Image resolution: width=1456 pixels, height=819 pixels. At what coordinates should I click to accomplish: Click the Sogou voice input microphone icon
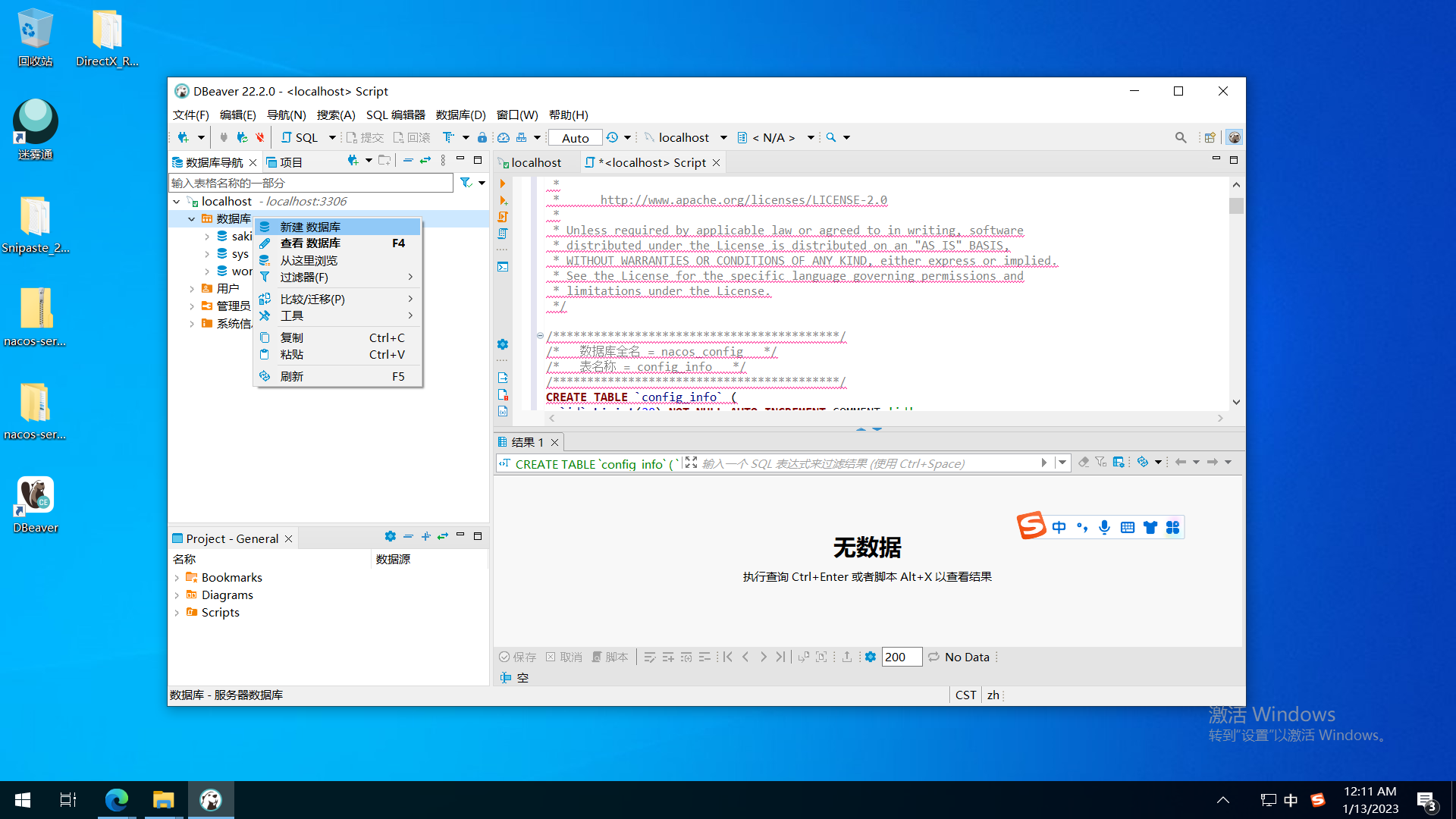pos(1105,527)
